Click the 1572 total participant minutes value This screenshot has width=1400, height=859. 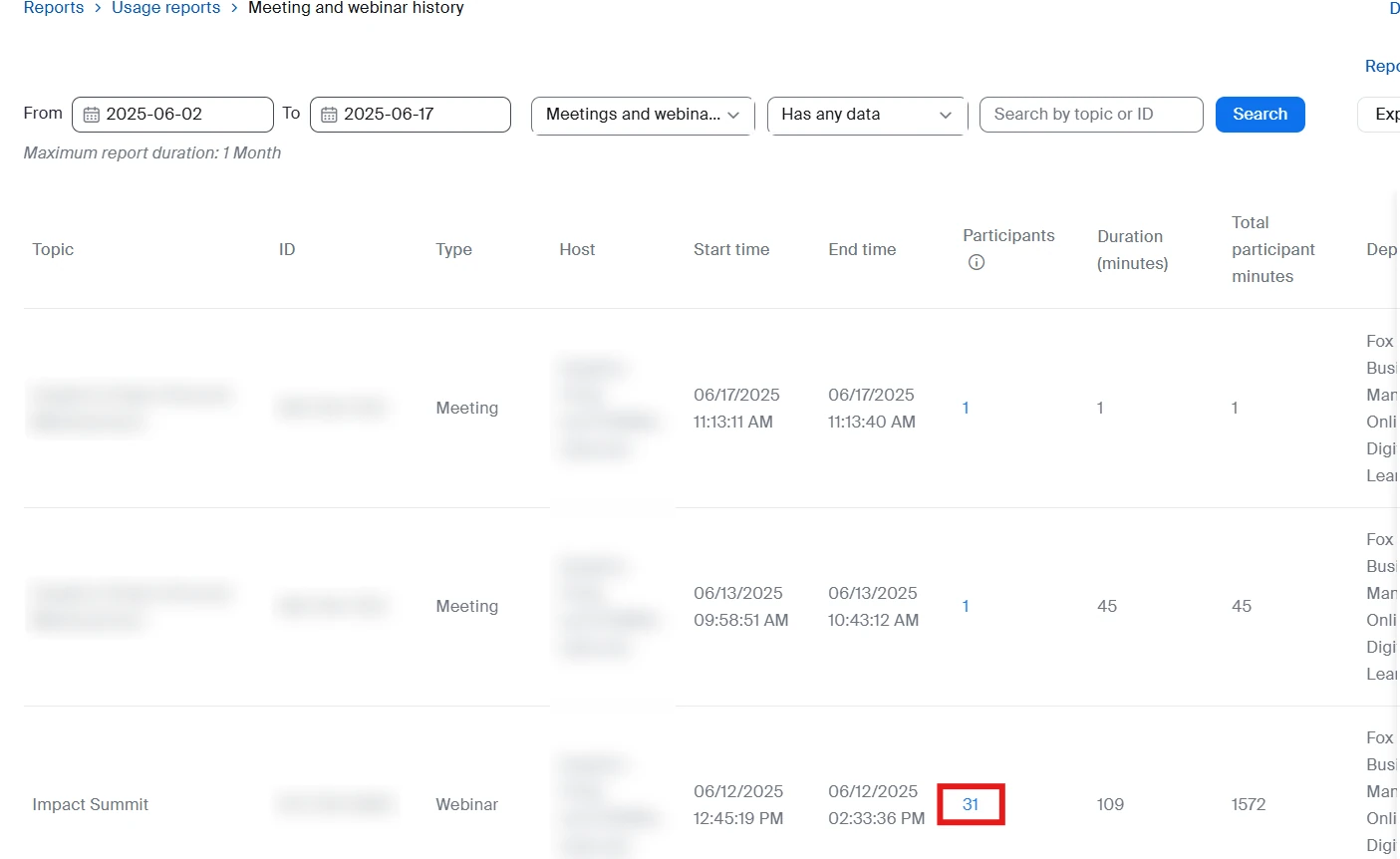click(1249, 804)
